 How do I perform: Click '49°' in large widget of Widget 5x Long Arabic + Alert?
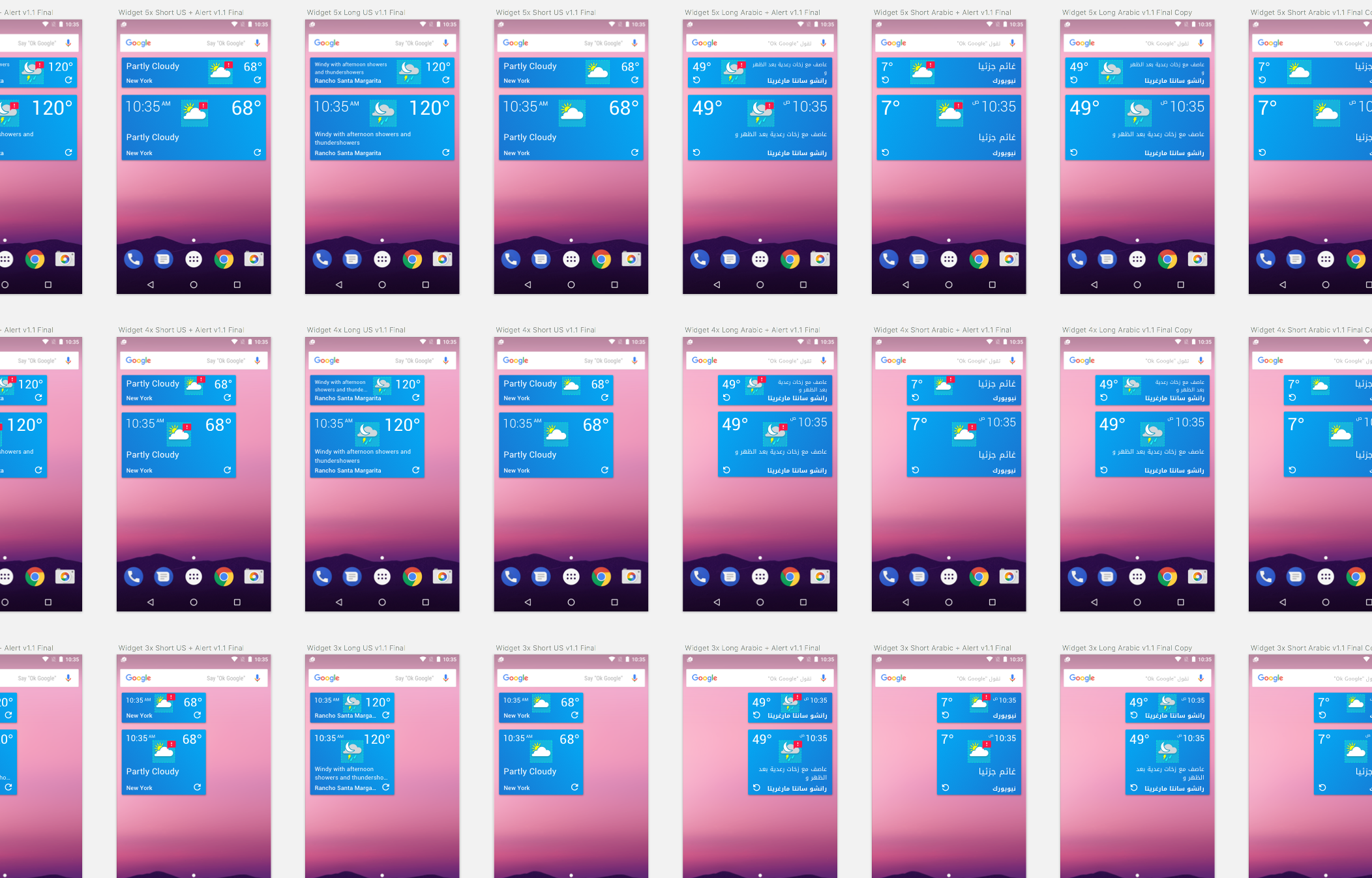coord(708,108)
